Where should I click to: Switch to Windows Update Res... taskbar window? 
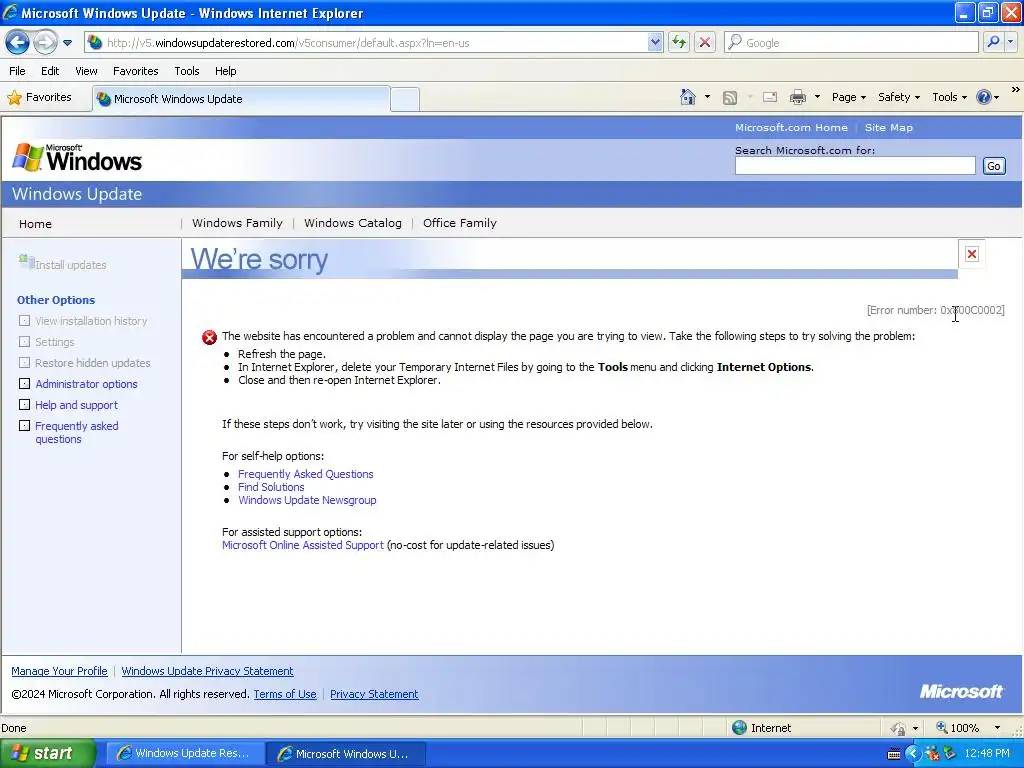[x=184, y=753]
